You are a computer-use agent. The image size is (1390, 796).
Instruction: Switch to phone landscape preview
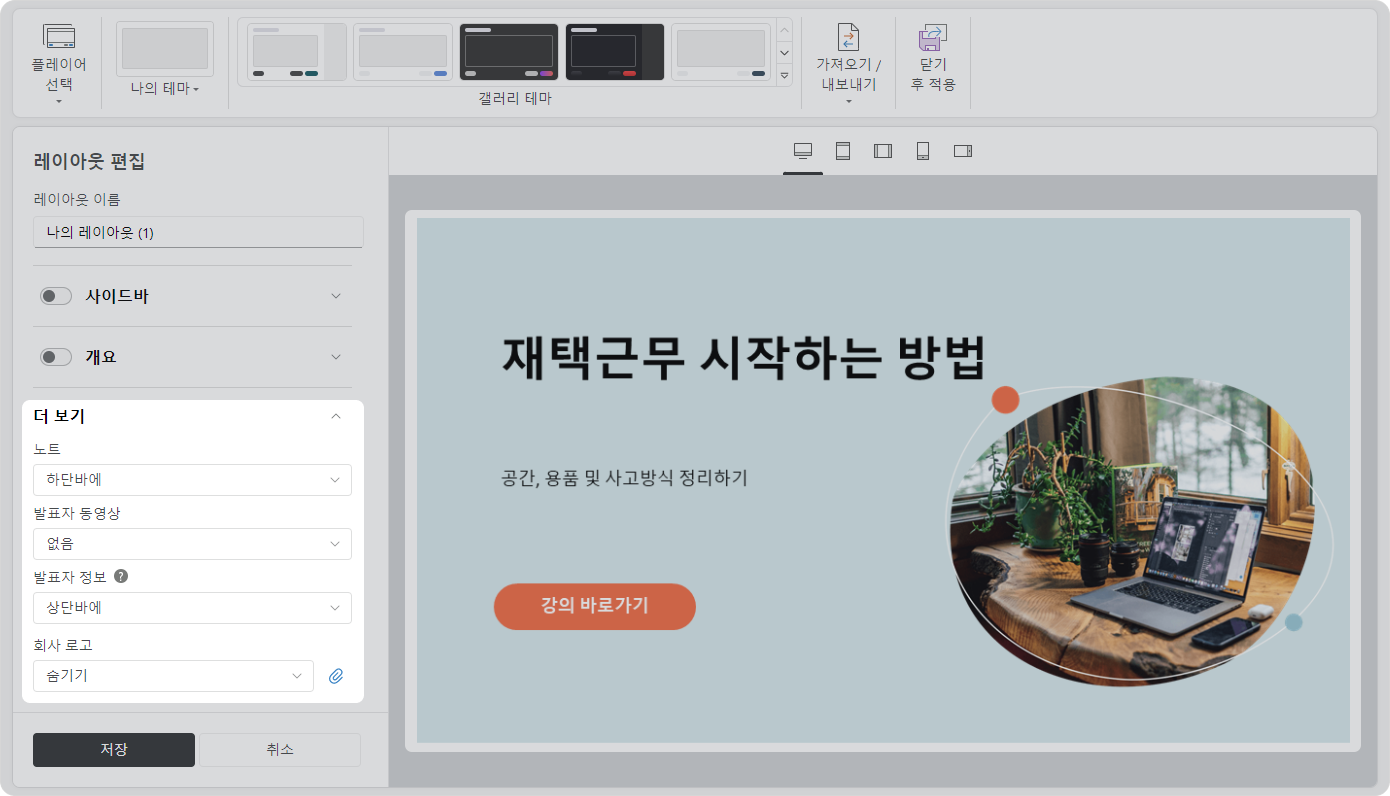tap(963, 151)
